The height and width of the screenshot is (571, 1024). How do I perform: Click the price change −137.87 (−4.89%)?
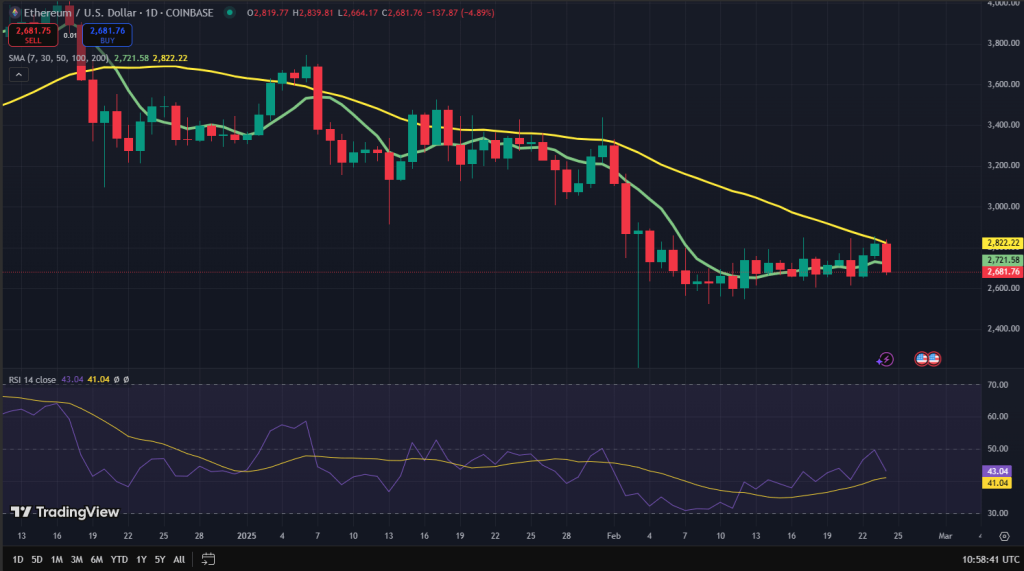pyautogui.click(x=460, y=12)
